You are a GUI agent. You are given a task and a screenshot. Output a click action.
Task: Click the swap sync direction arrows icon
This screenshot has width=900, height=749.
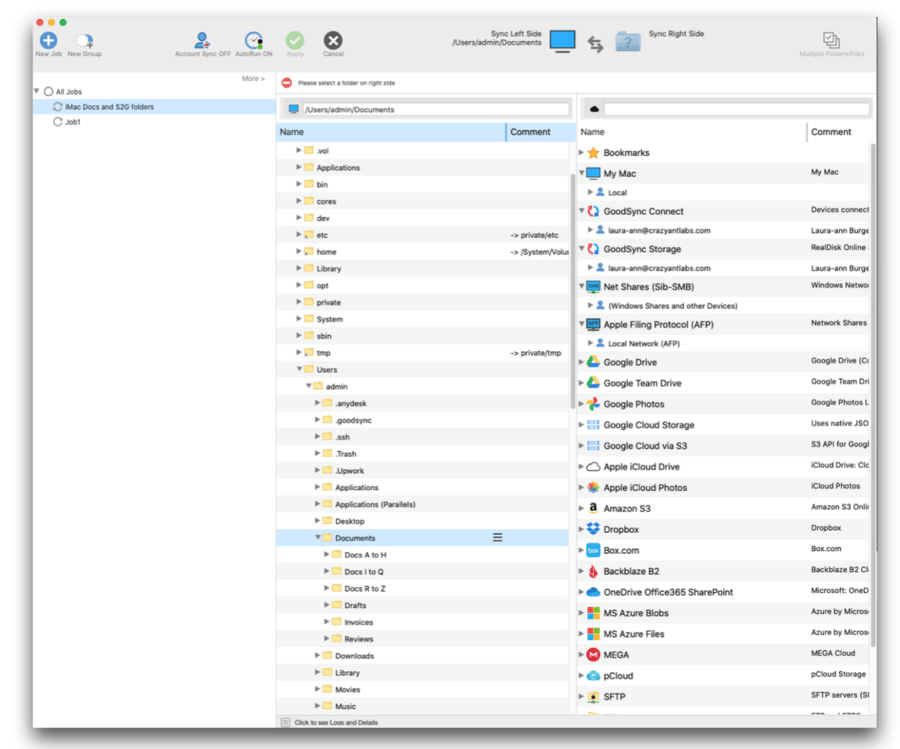point(594,43)
